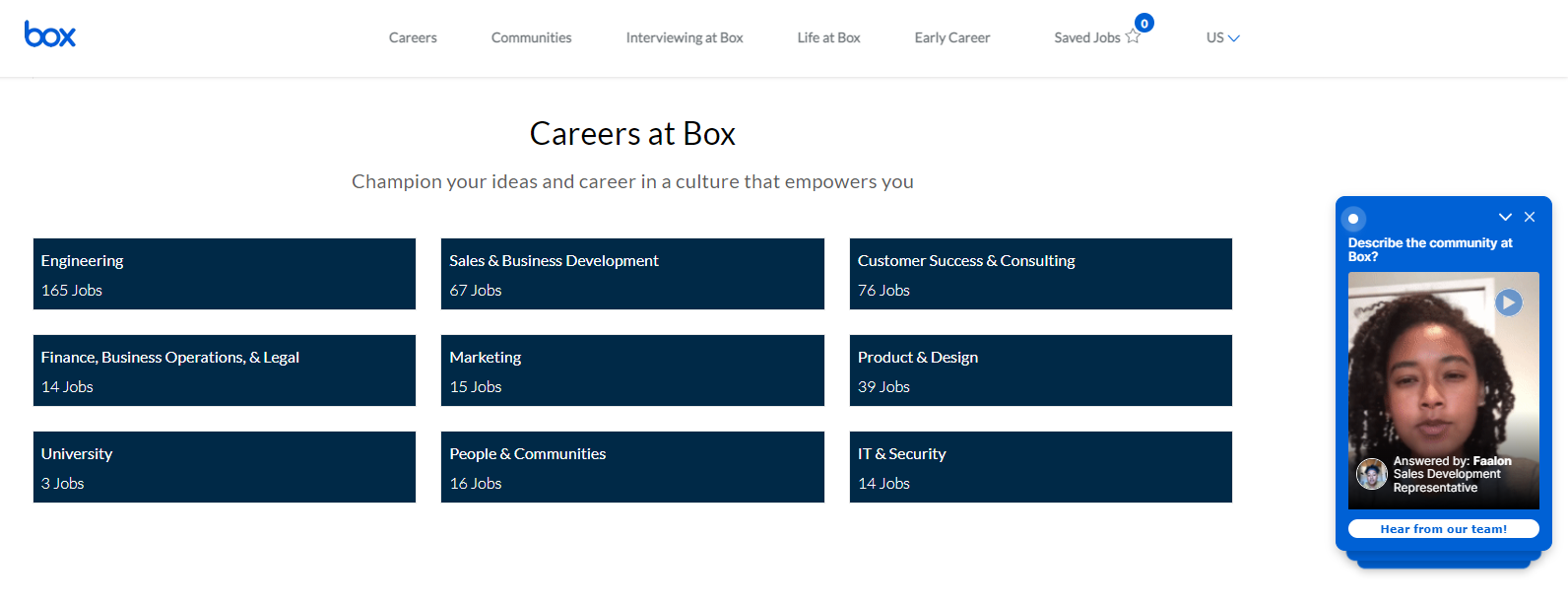View IT & Security jobs
1568x604 pixels.
pos(1041,467)
